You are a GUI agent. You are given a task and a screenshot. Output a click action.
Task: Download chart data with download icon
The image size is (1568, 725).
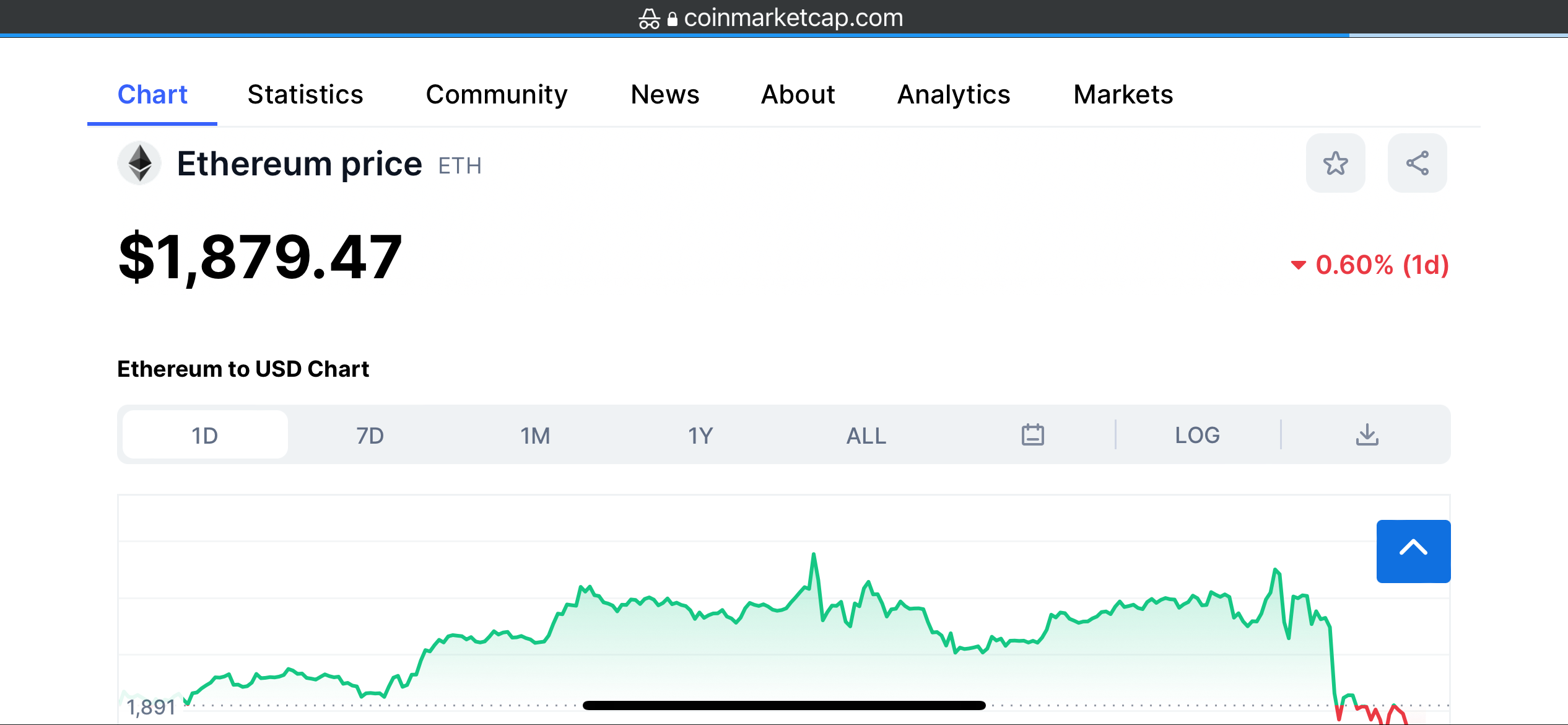(1367, 435)
